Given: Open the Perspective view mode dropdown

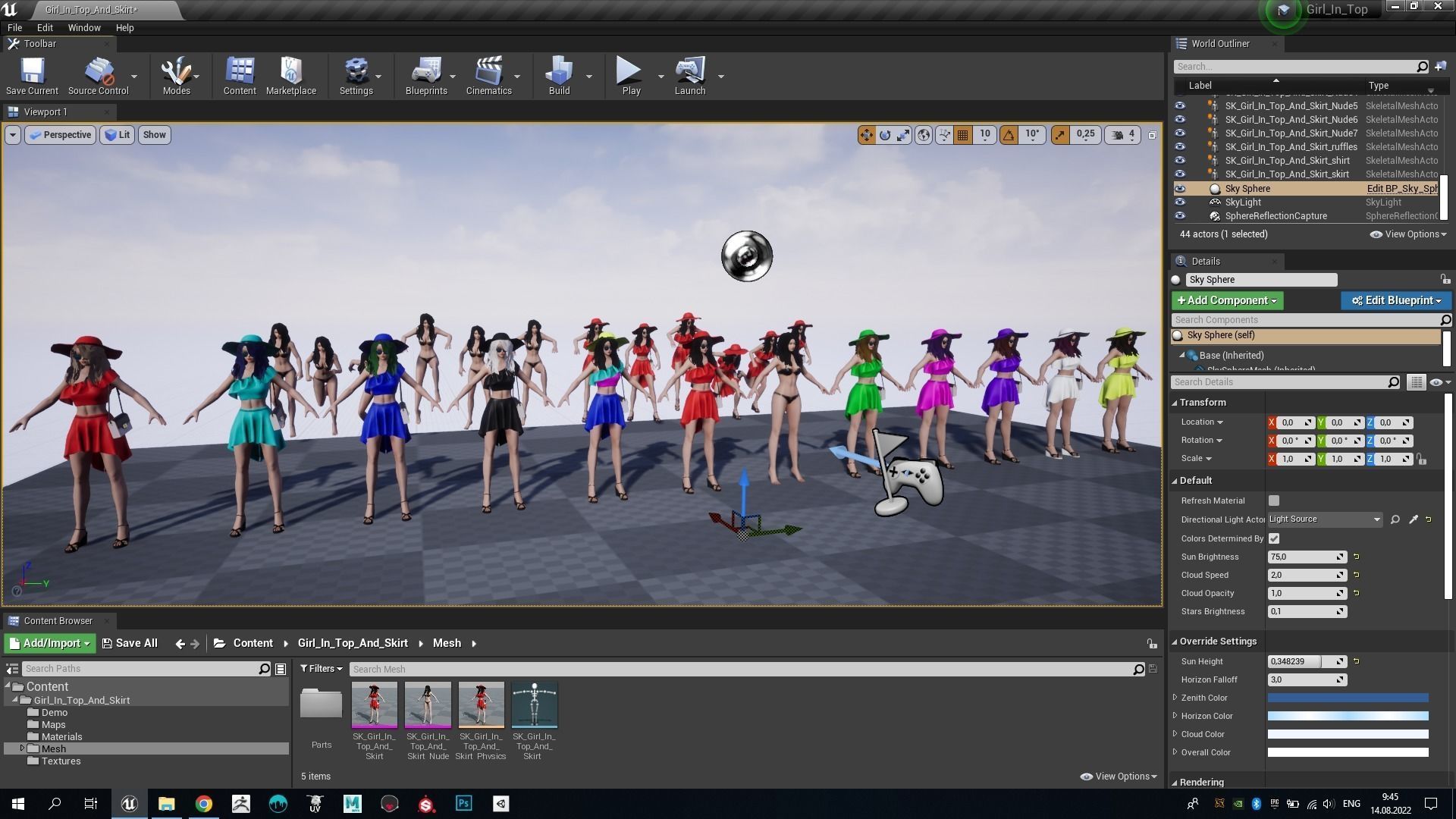Looking at the screenshot, I should click(60, 135).
